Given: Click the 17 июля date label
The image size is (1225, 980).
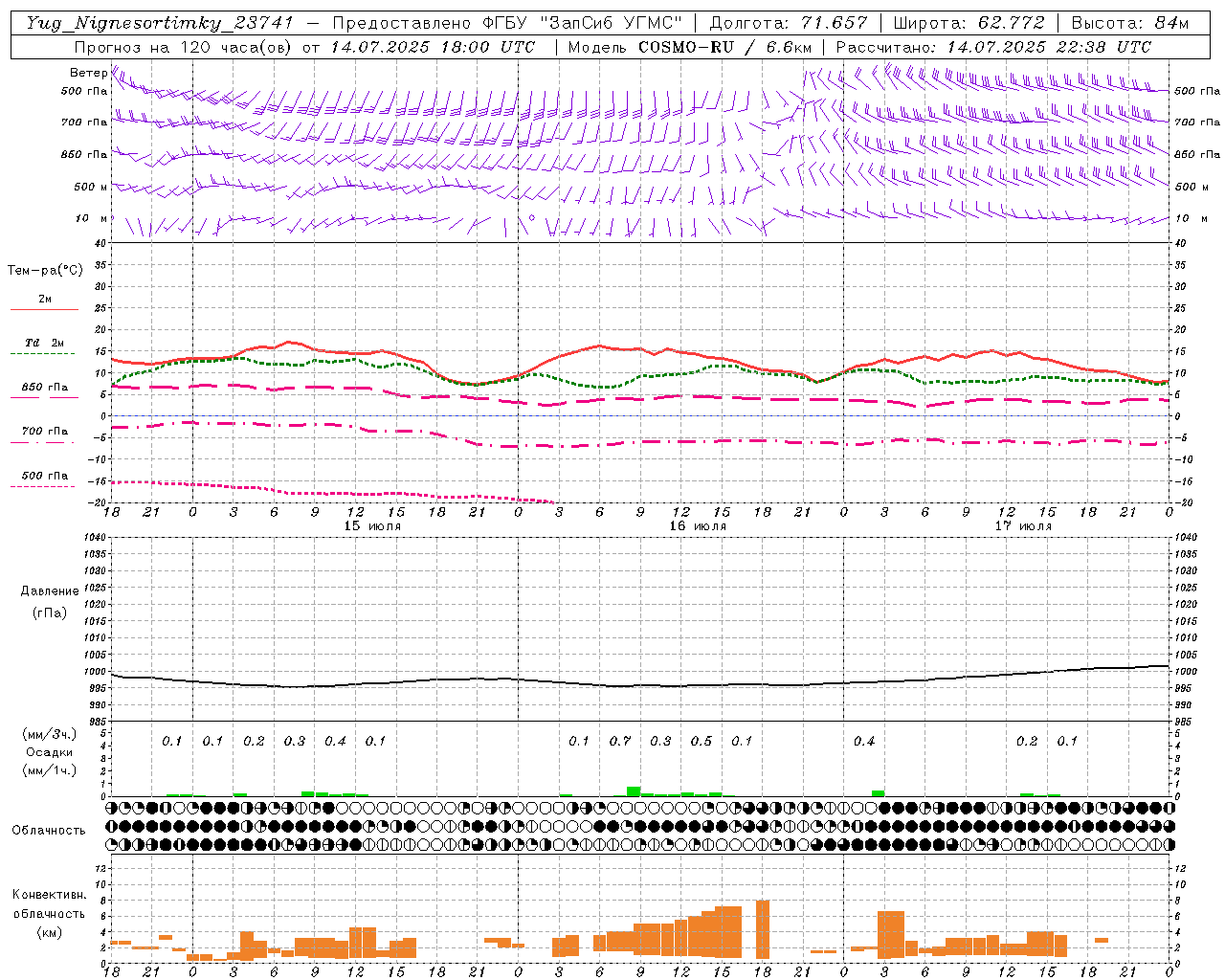Looking at the screenshot, I should point(1023,526).
